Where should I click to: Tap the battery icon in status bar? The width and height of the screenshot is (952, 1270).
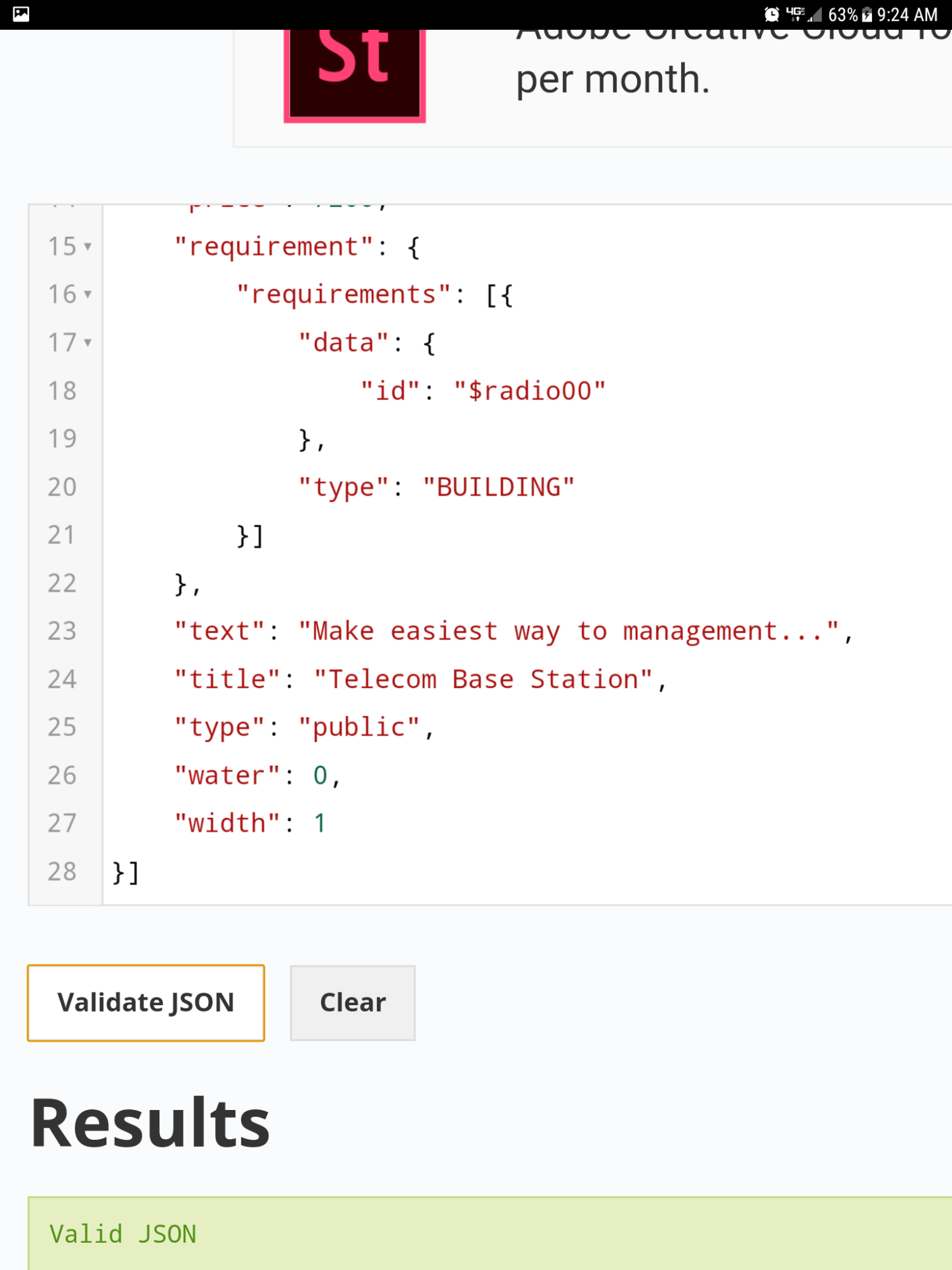(x=867, y=15)
